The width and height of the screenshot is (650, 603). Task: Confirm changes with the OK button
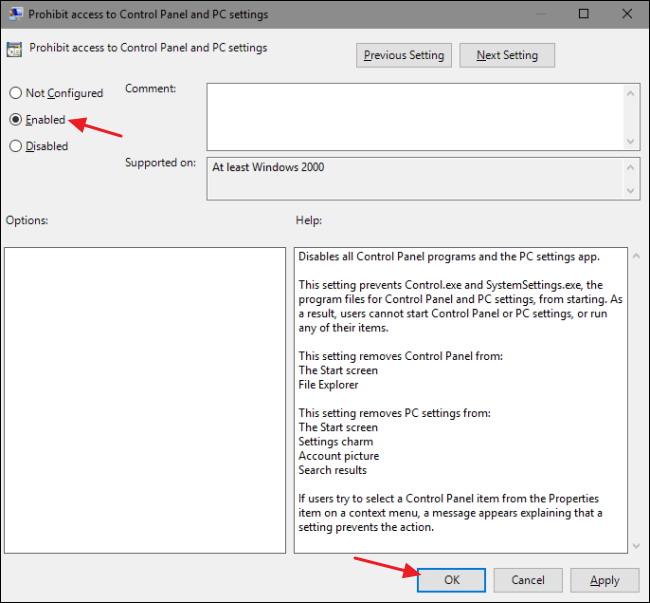point(451,580)
